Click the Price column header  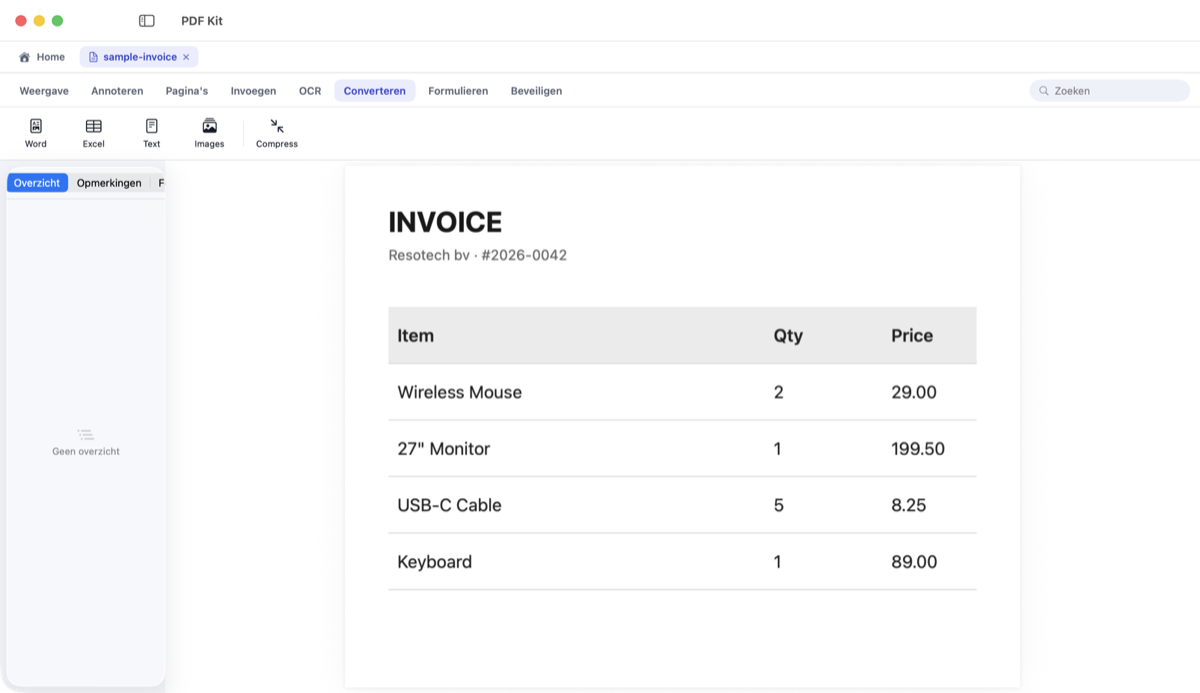[912, 336]
